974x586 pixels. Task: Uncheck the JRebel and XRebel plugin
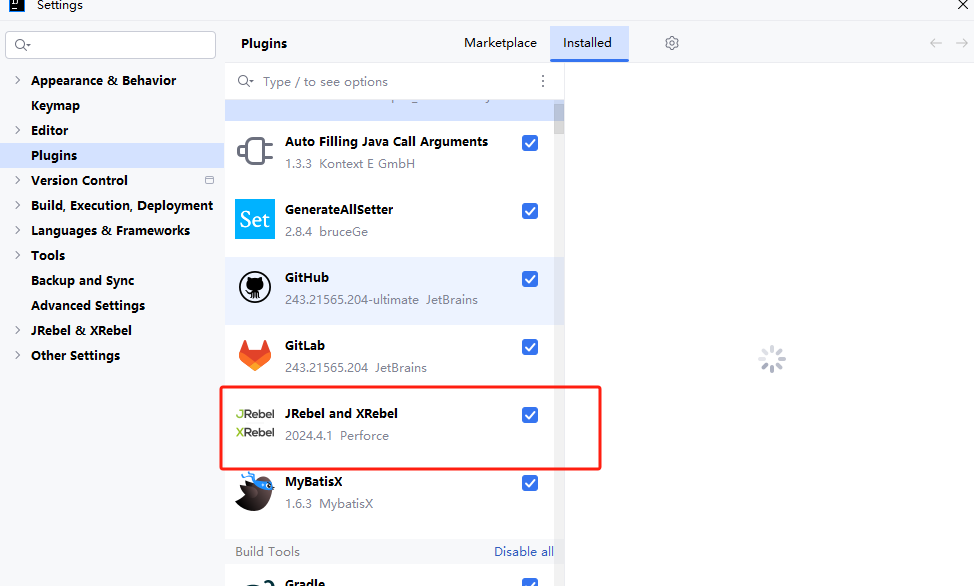point(530,415)
